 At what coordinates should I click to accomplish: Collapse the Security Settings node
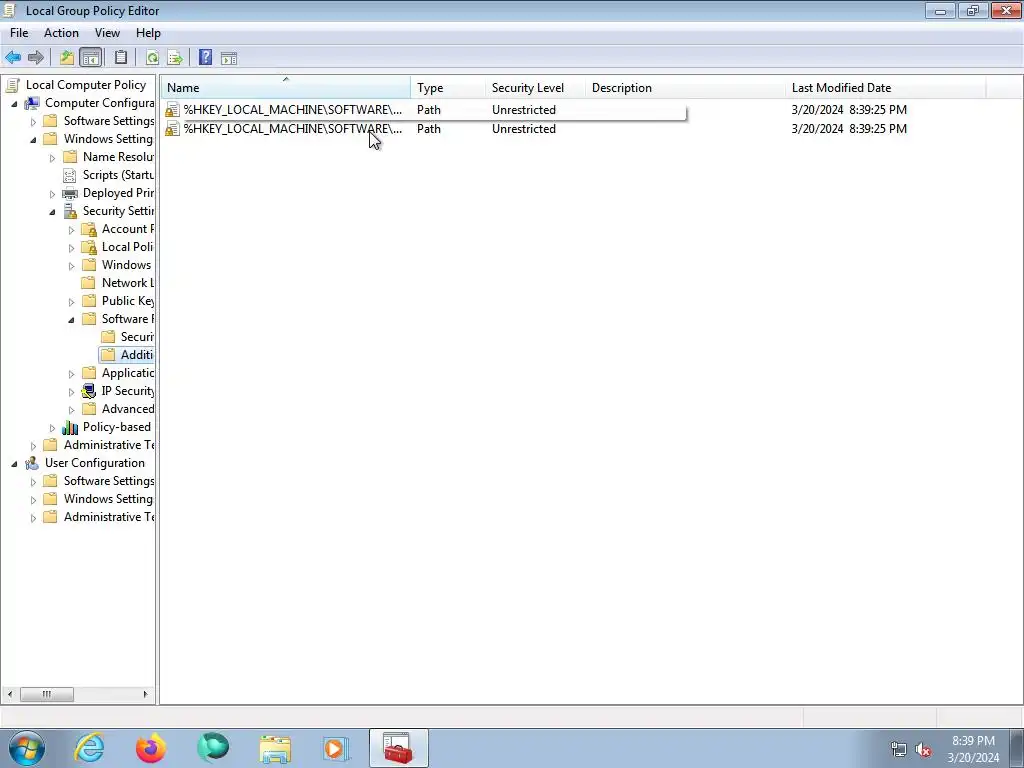[52, 212]
